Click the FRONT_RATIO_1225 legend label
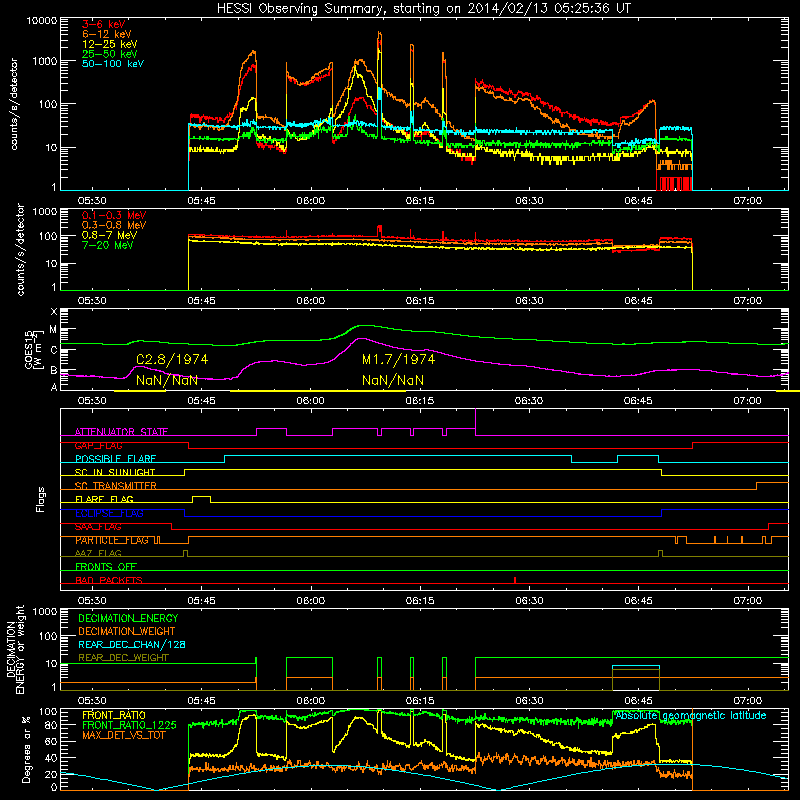The image size is (800, 800). pos(129,725)
